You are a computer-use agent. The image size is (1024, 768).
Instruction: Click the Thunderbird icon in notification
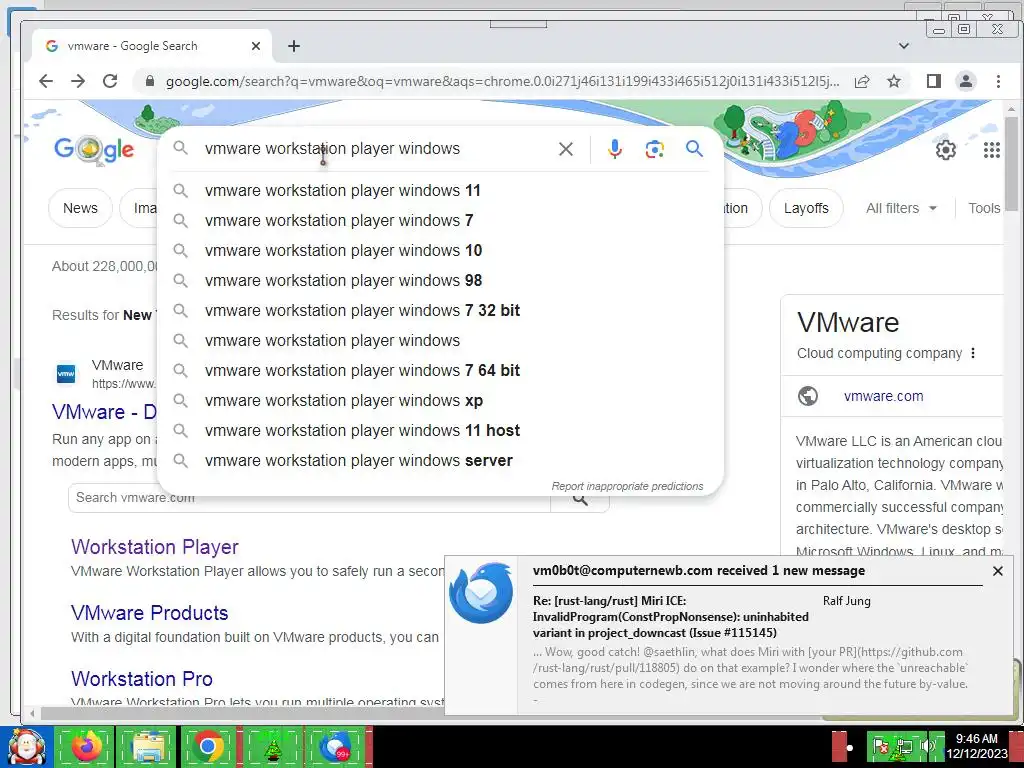pos(481,593)
